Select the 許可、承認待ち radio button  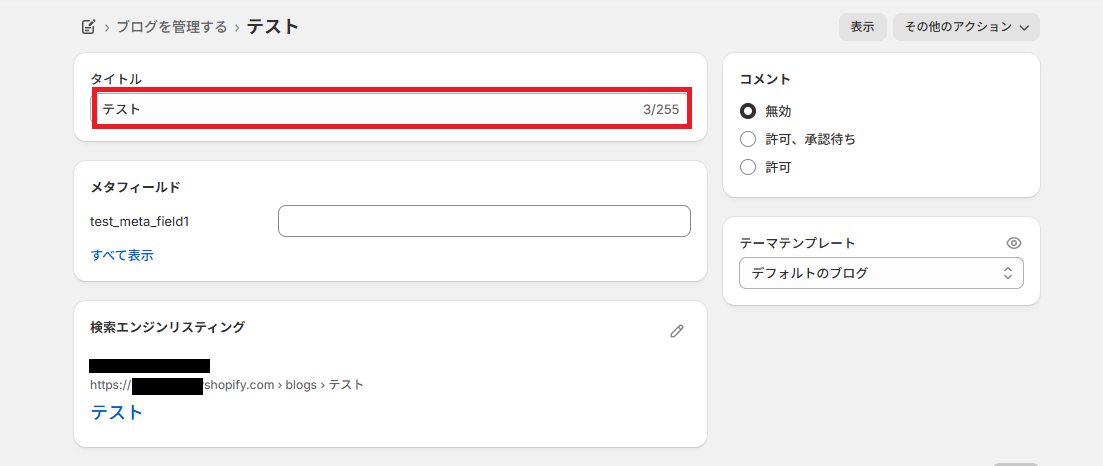[748, 139]
